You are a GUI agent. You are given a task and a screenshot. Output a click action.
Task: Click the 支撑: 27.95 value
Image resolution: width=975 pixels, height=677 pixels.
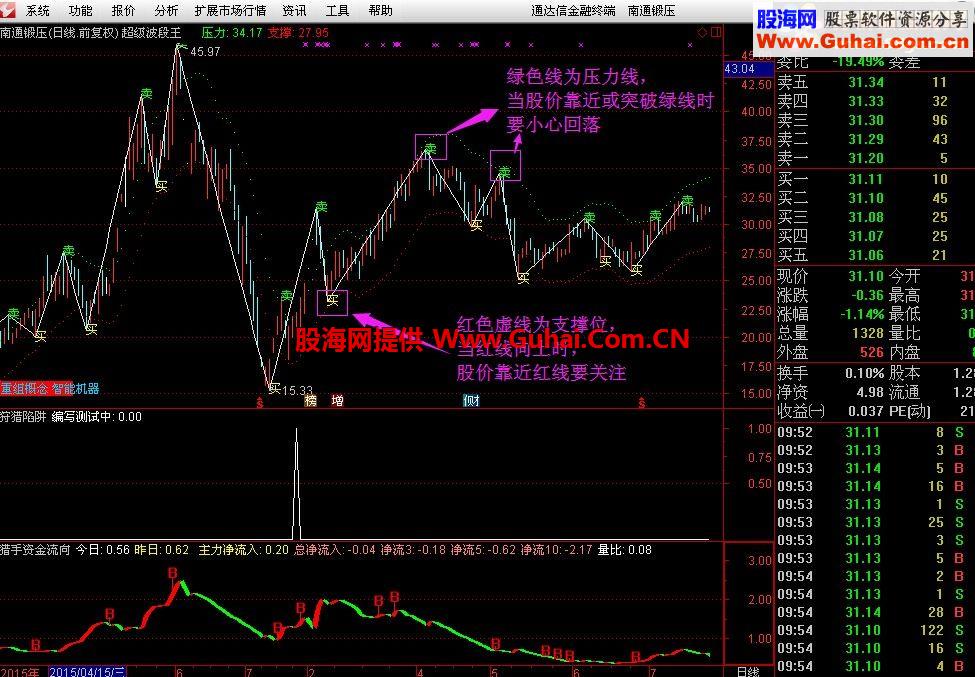pyautogui.click(x=298, y=33)
